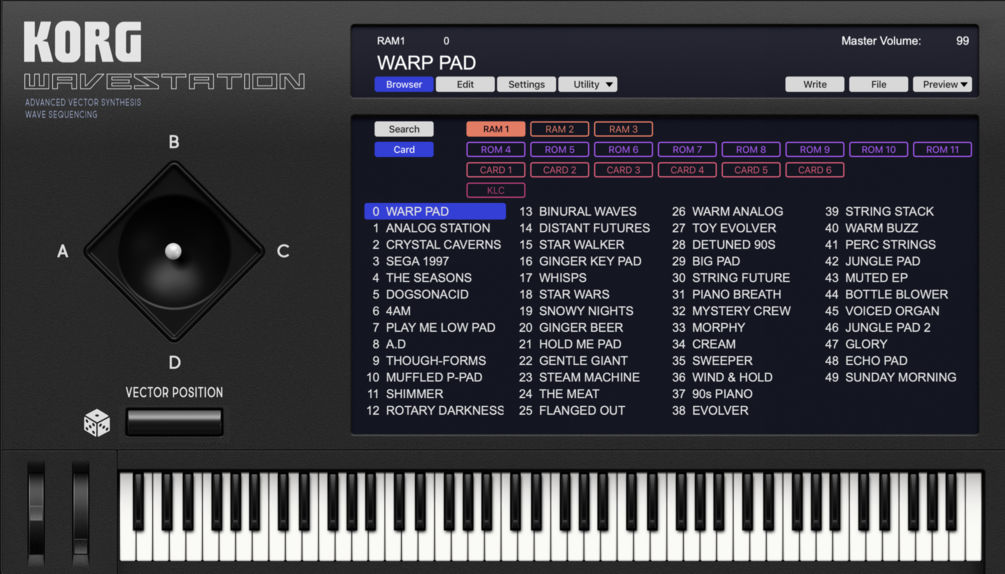1005x574 pixels.
Task: Select the CARD 1 bank
Action: tap(496, 170)
